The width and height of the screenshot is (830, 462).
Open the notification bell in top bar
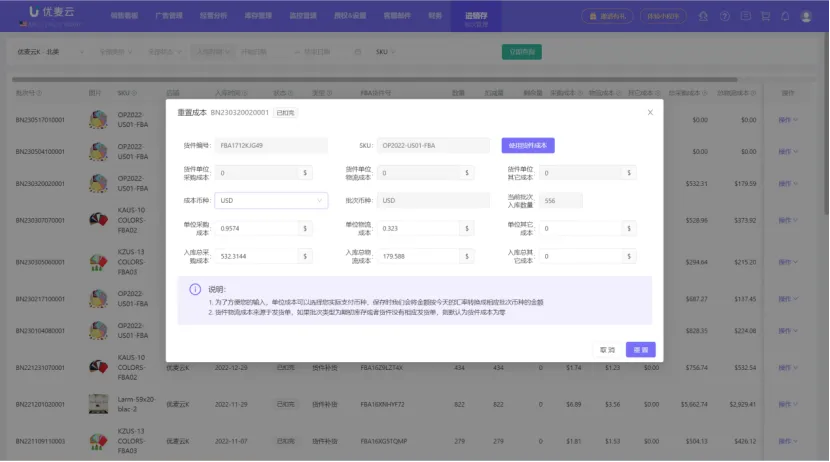point(785,16)
